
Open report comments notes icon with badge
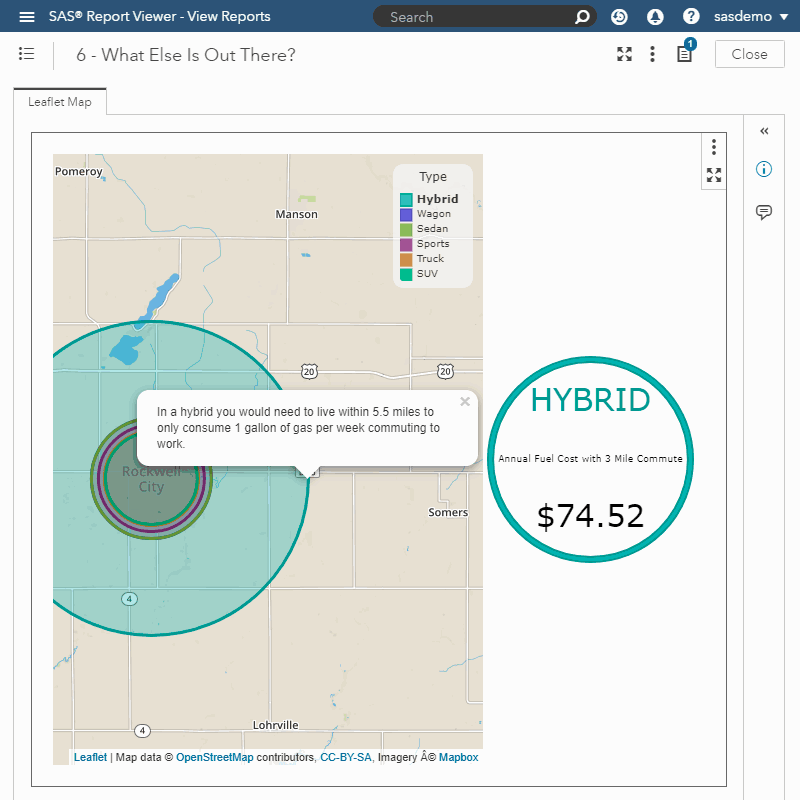(685, 54)
